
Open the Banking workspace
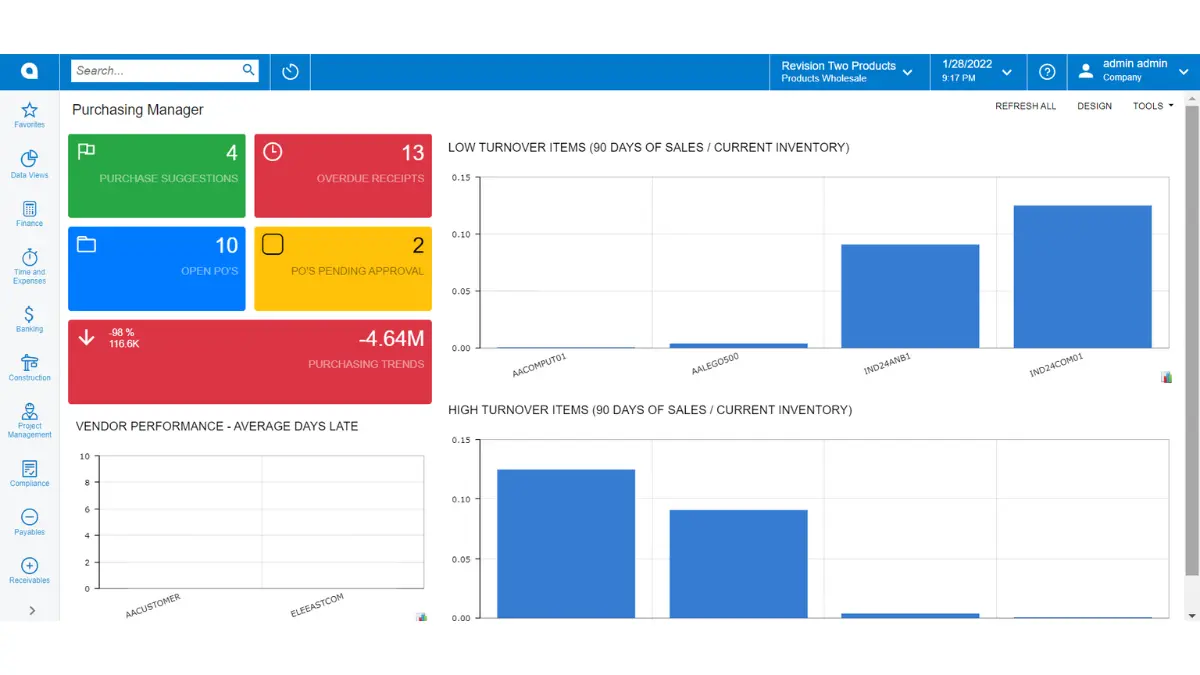coord(29,319)
